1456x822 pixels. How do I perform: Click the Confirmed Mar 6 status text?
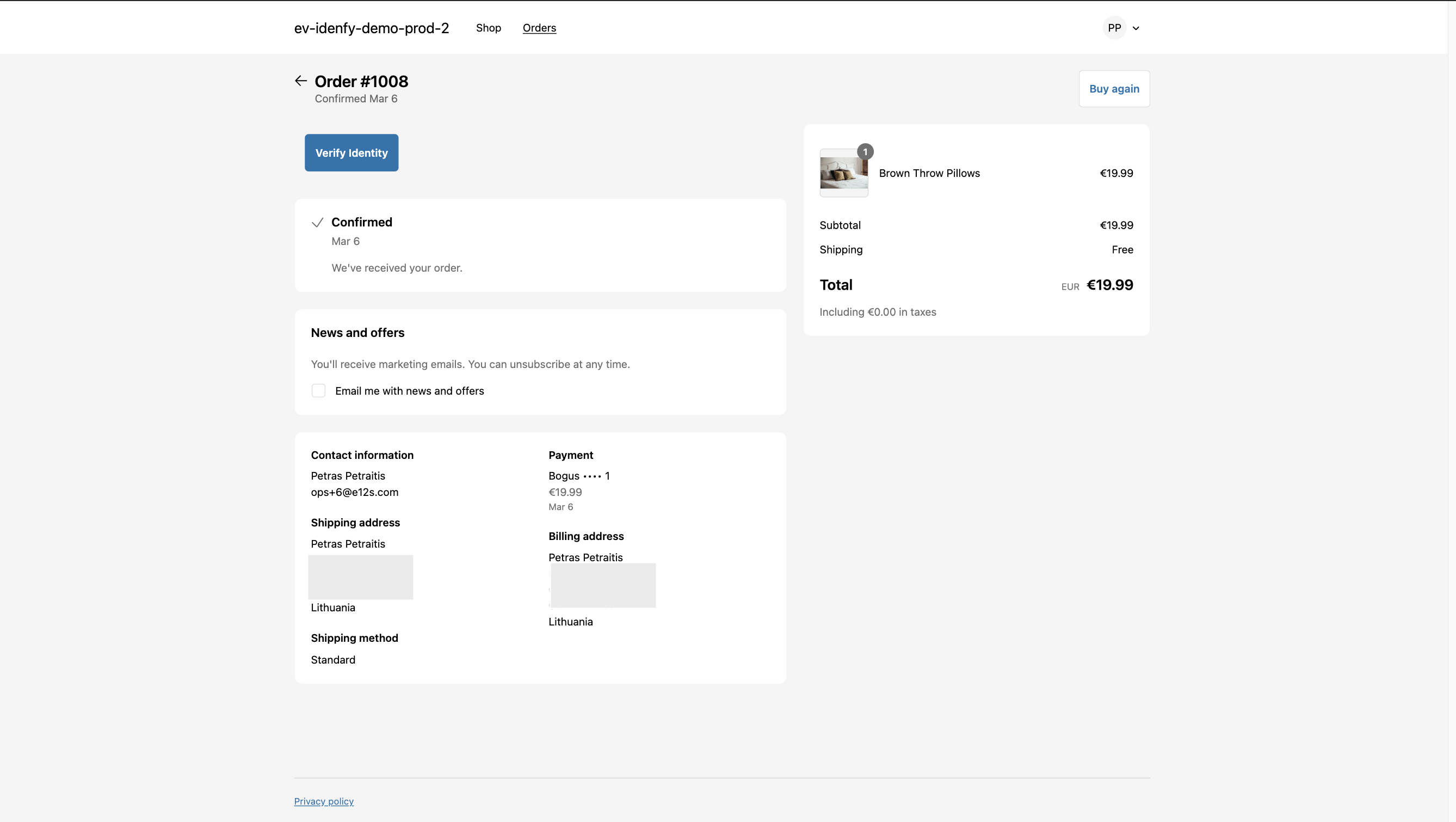356,99
